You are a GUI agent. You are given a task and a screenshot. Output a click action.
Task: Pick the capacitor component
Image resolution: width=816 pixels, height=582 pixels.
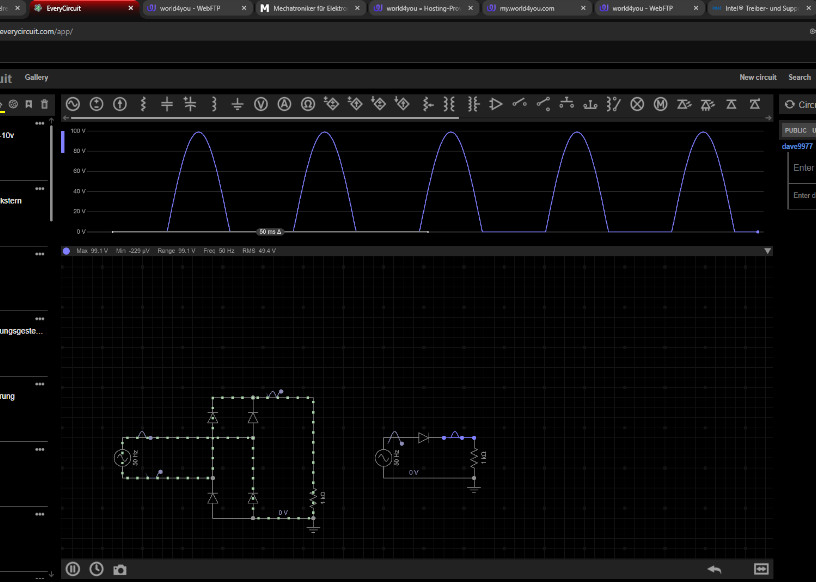point(167,104)
